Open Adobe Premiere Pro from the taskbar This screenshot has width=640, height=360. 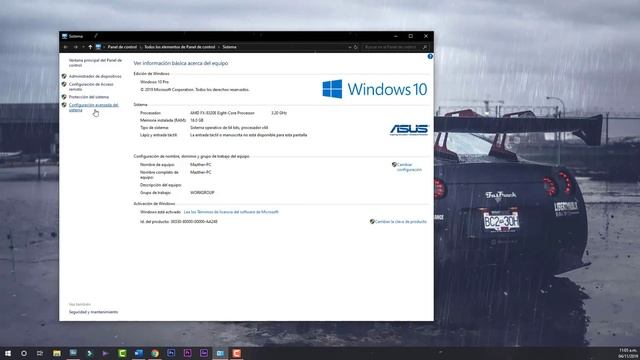click(x=187, y=353)
